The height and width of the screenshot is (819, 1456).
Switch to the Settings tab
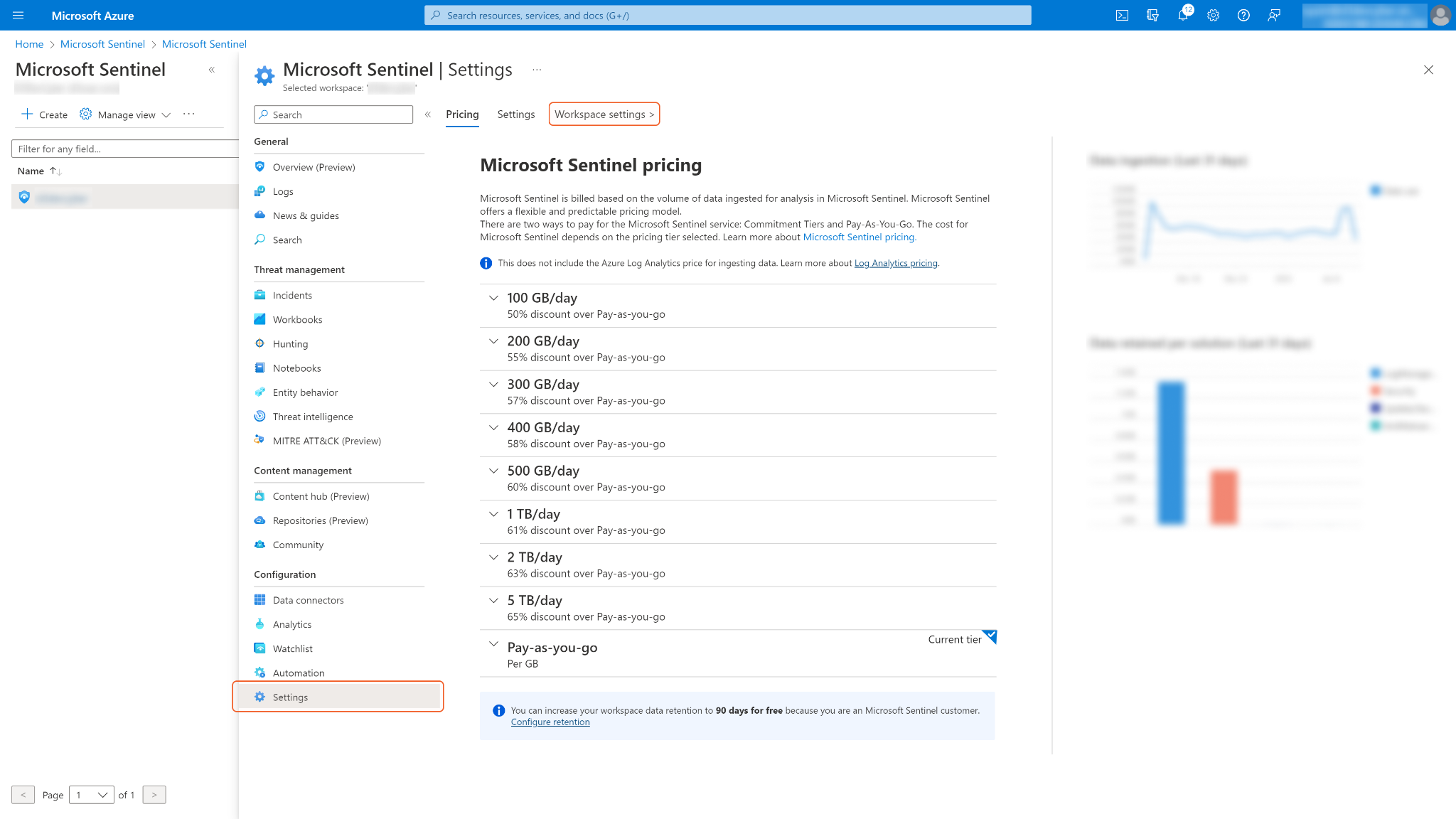point(515,114)
